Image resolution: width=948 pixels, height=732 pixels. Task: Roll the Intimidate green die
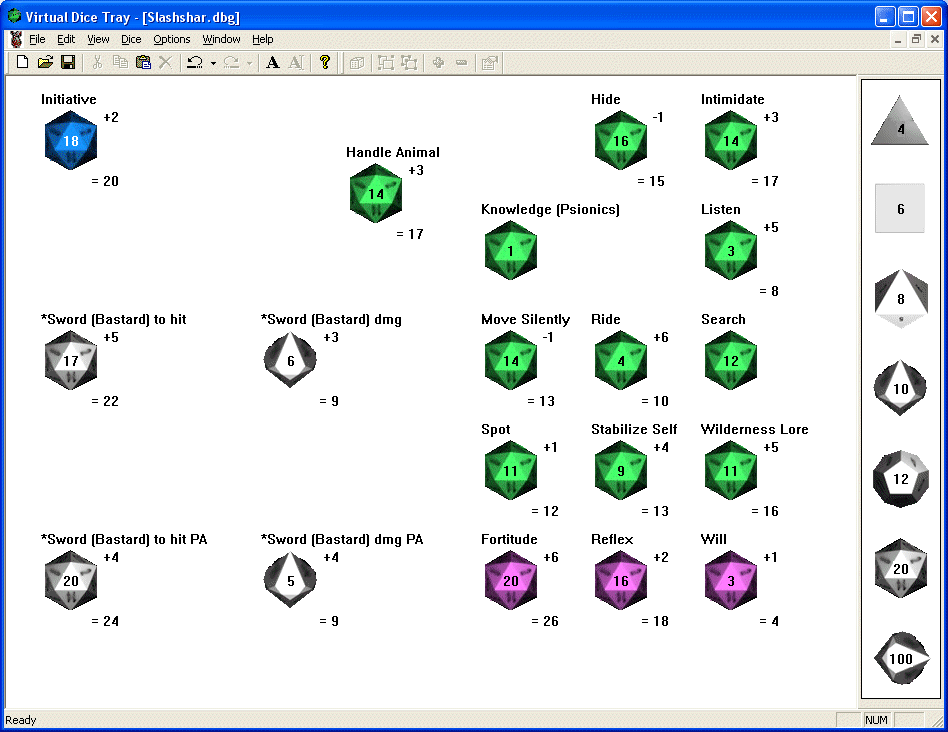coord(731,140)
